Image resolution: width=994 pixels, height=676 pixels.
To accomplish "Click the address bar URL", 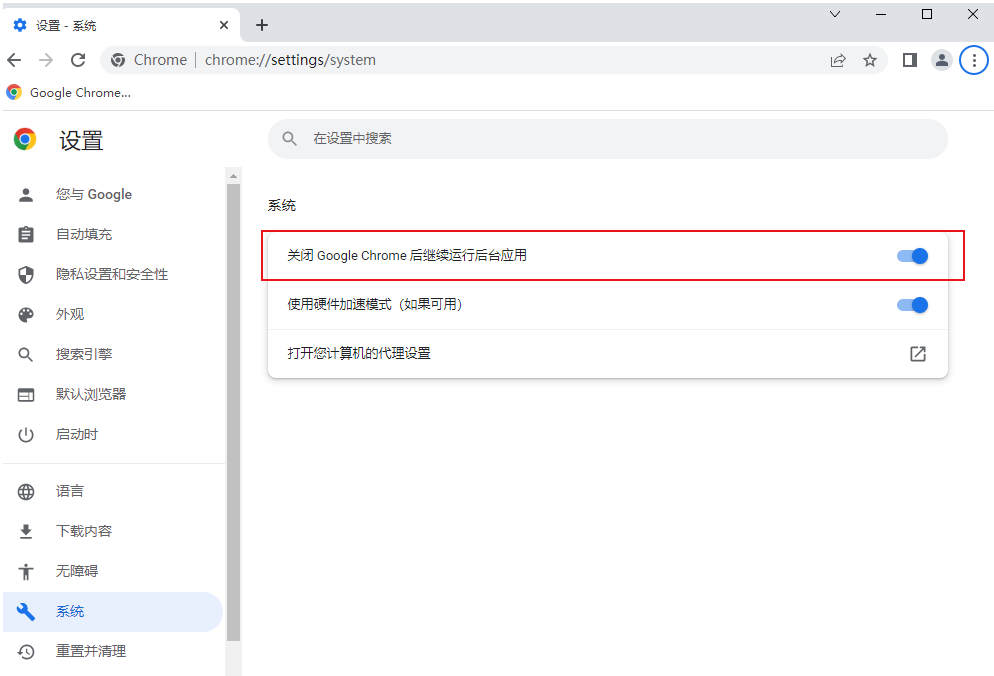I will click(290, 60).
